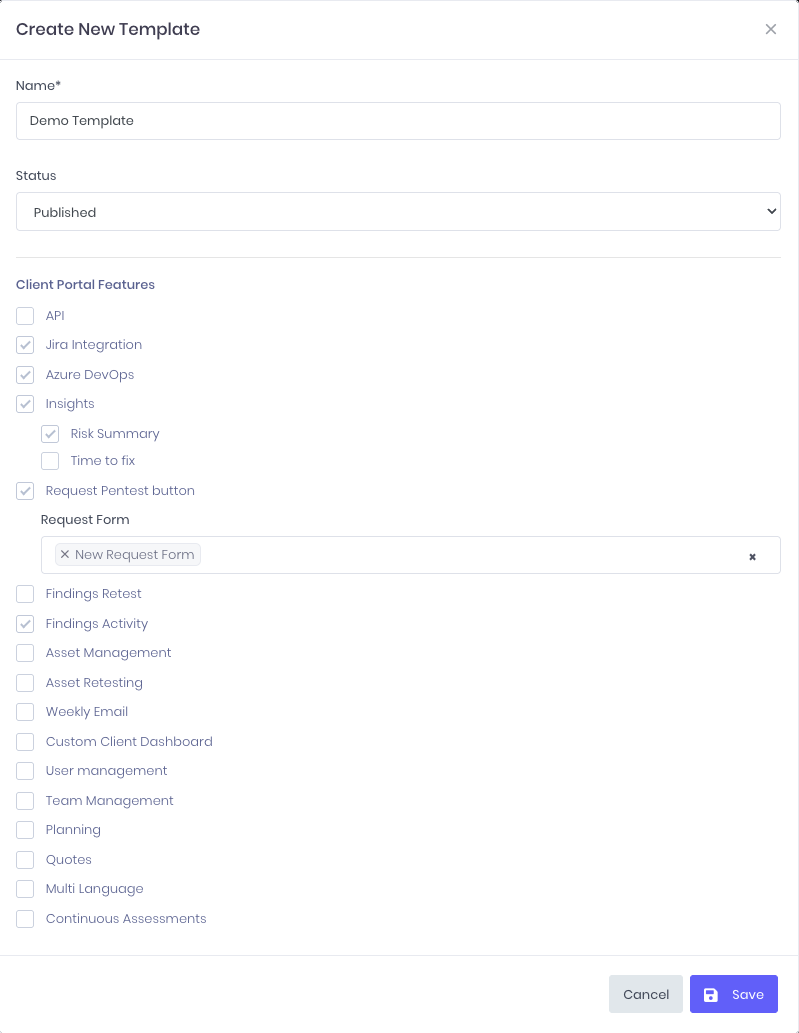Open the Status dropdown
Screen dimensions: 799x1033
coord(398,211)
